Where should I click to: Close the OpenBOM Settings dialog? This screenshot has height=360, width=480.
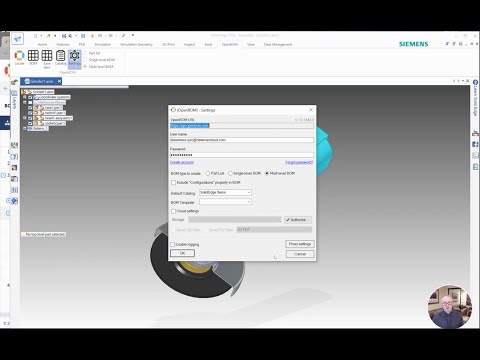(311, 110)
